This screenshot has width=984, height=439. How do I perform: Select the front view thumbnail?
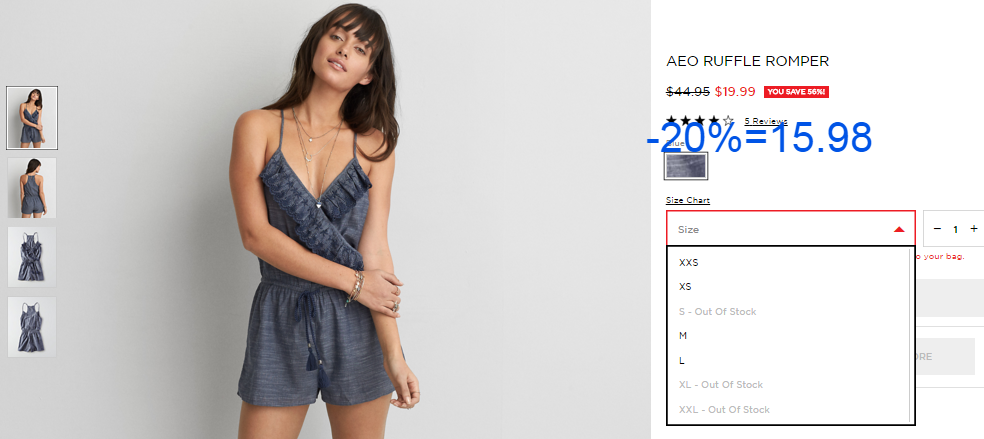pos(32,118)
